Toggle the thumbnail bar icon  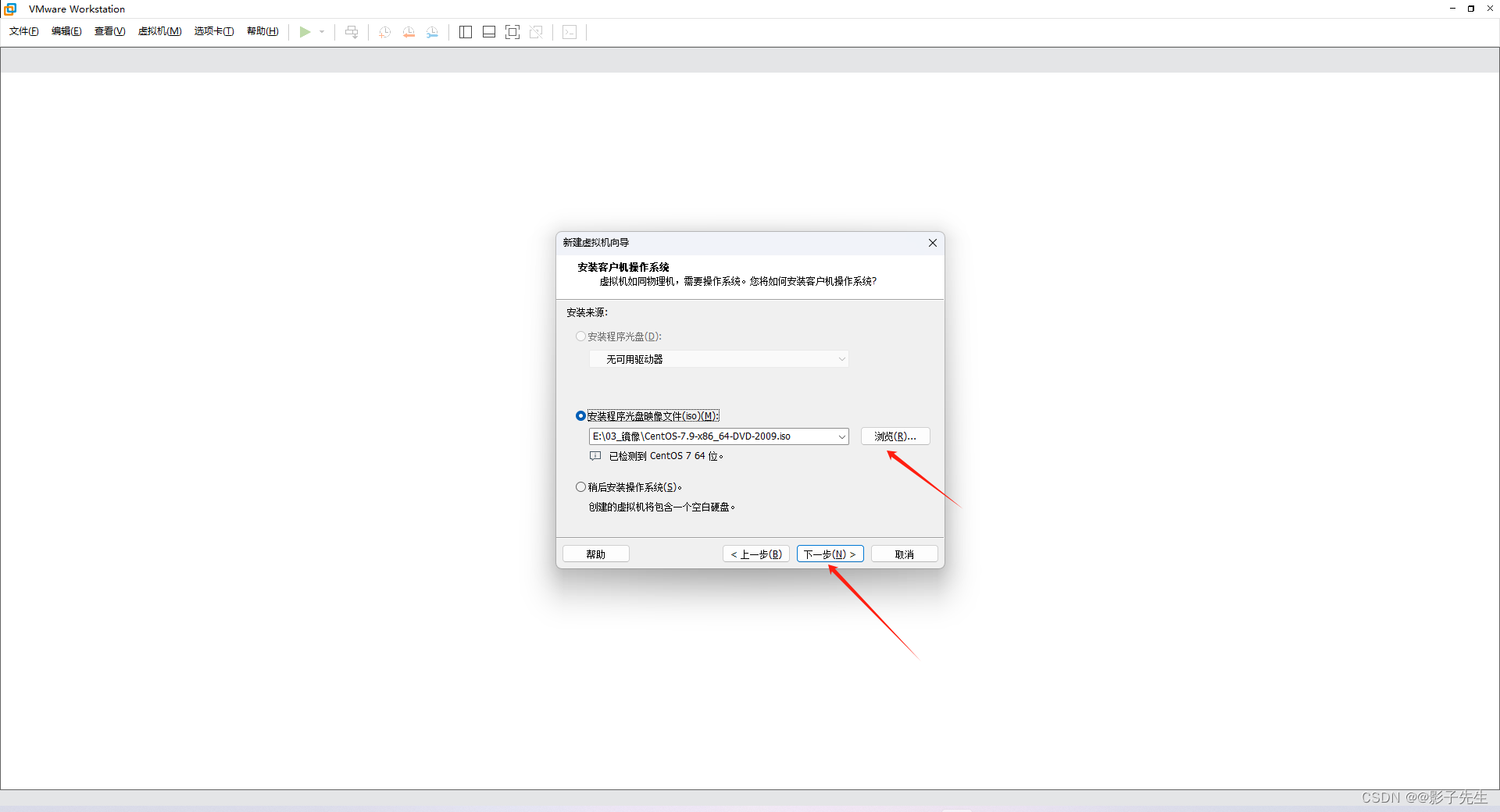(489, 32)
